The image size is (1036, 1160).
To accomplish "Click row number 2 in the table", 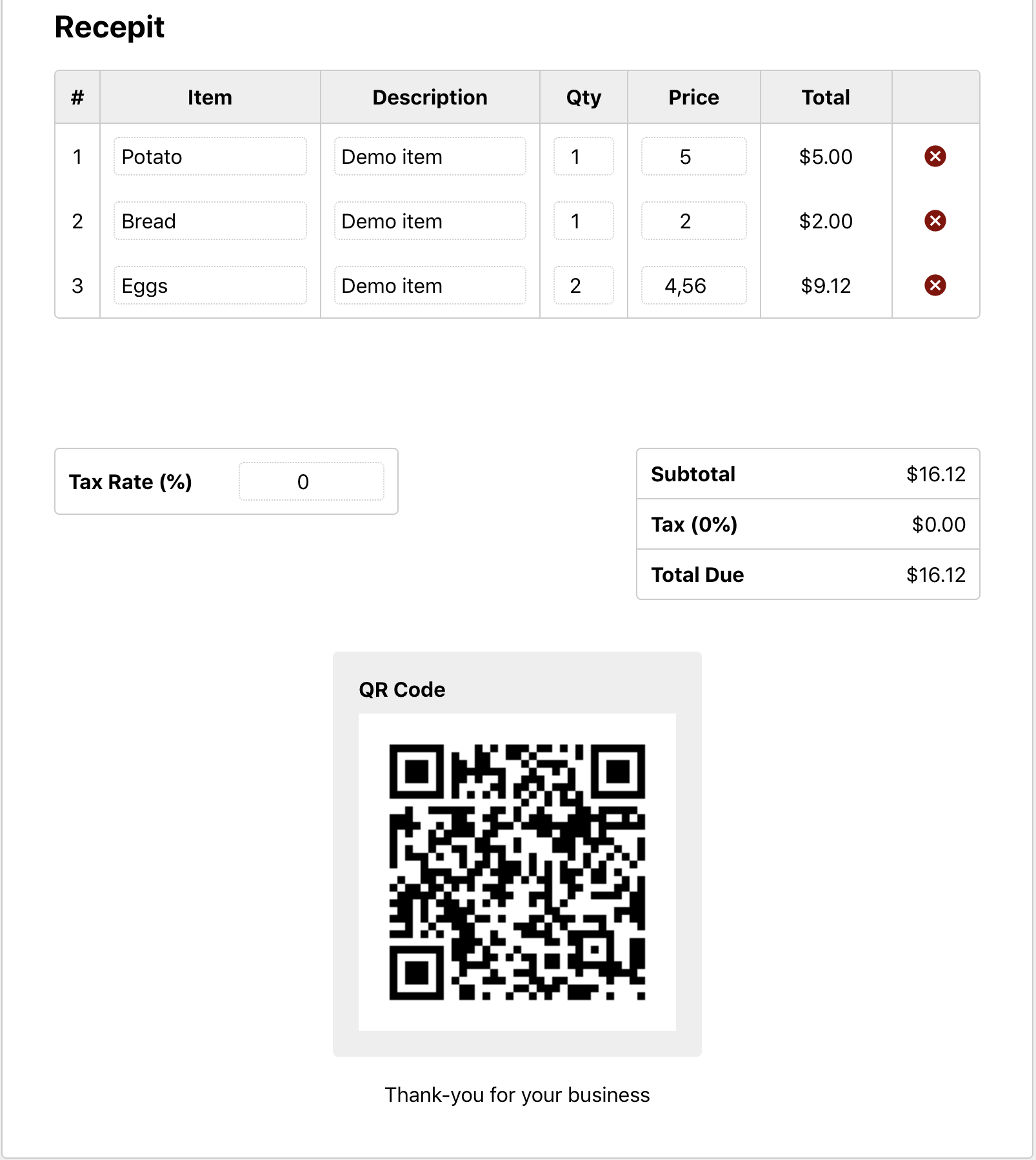I will point(77,221).
